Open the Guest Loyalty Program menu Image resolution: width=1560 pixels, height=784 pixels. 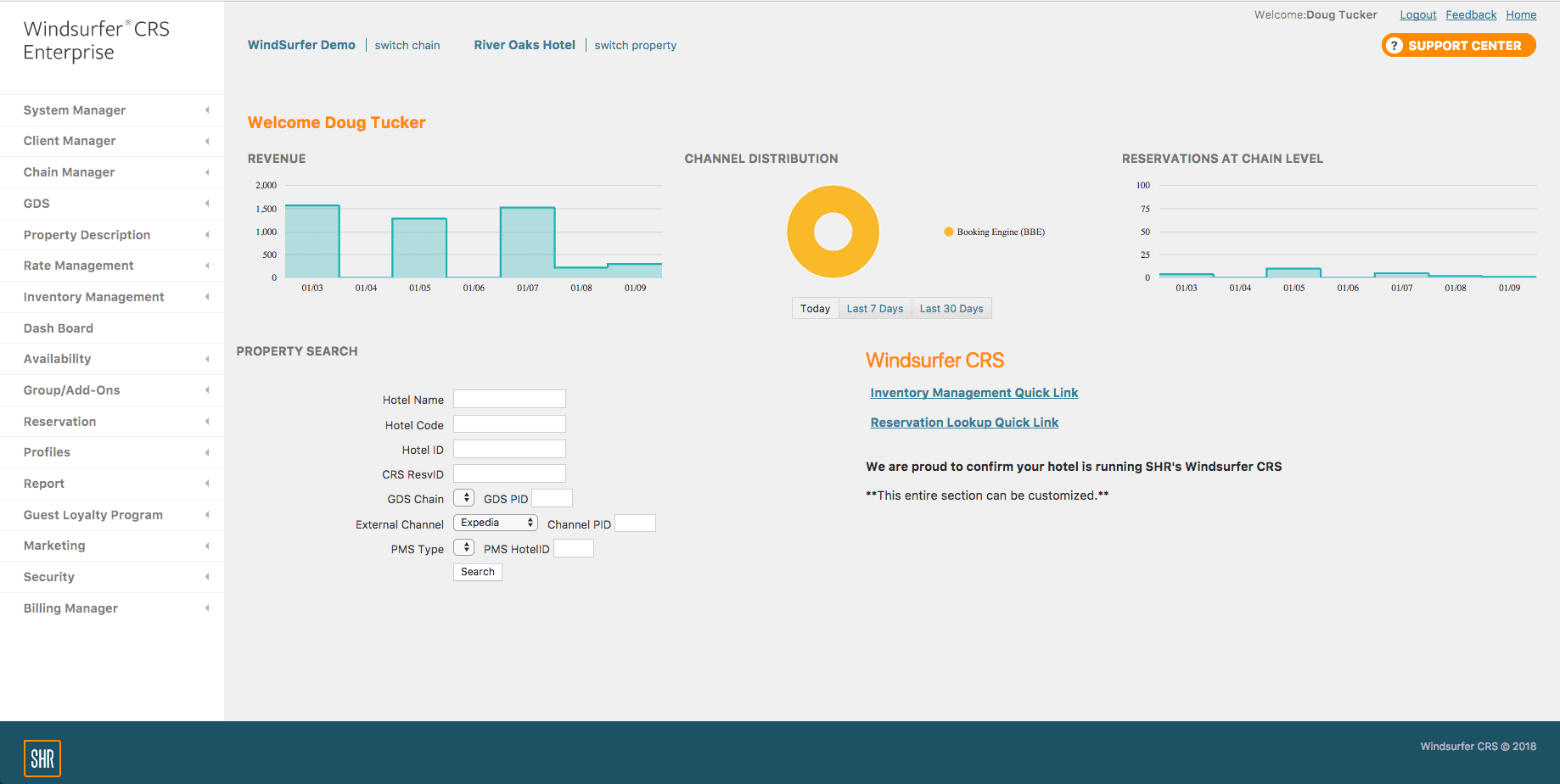(112, 515)
